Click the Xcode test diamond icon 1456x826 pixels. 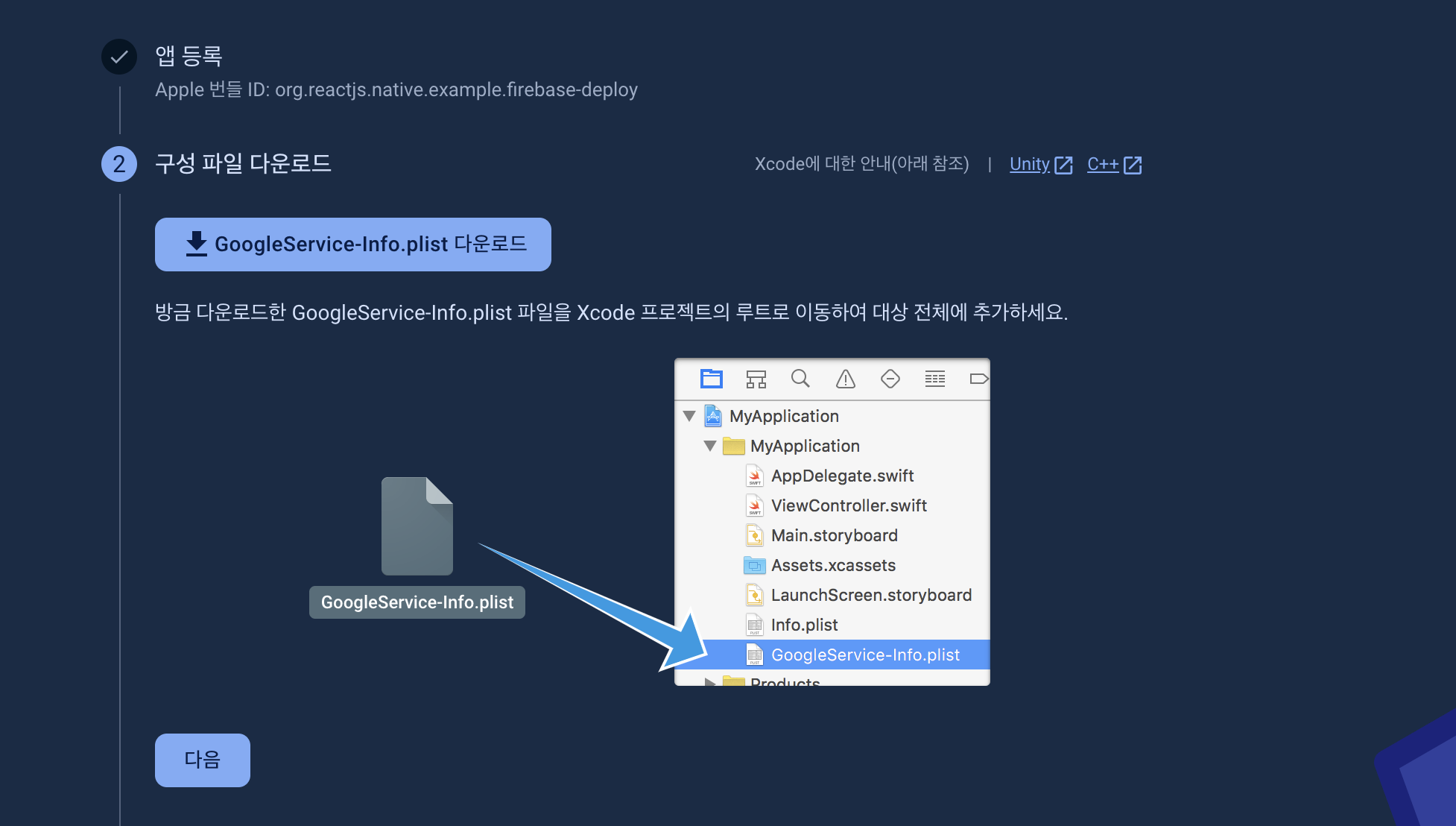coord(890,379)
